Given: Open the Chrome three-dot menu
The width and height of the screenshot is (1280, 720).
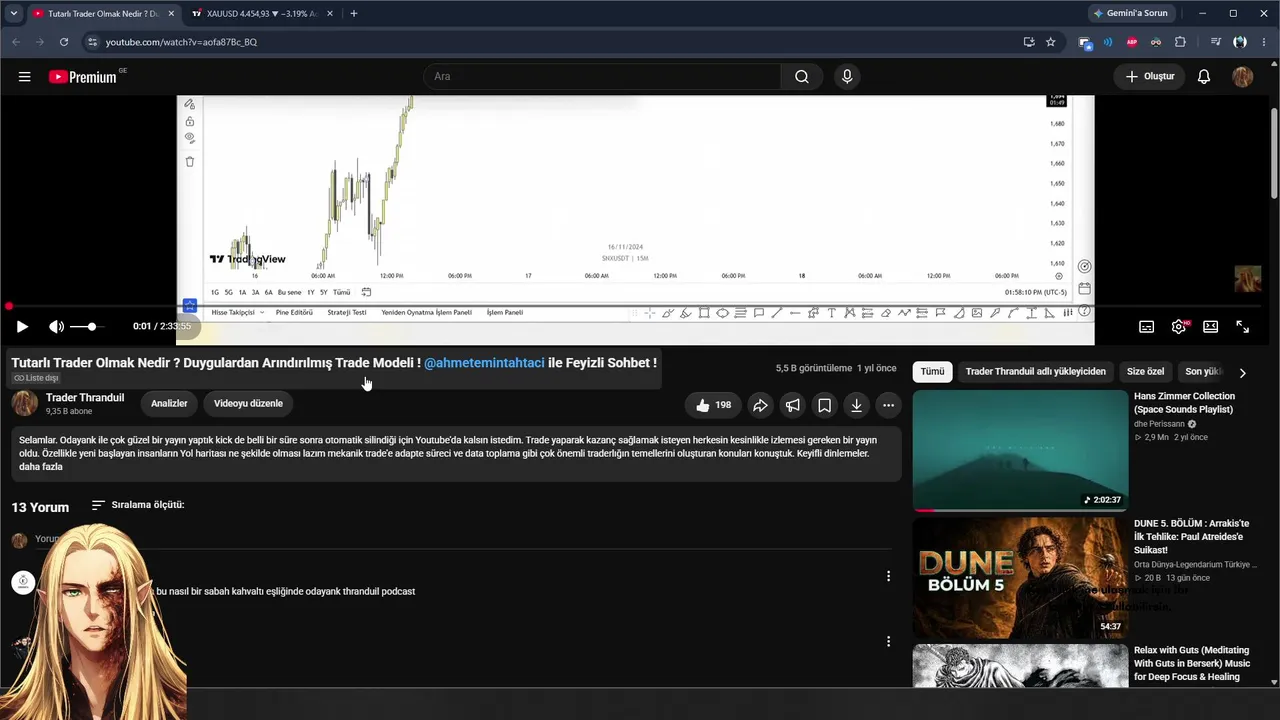Looking at the screenshot, I should [x=1264, y=42].
